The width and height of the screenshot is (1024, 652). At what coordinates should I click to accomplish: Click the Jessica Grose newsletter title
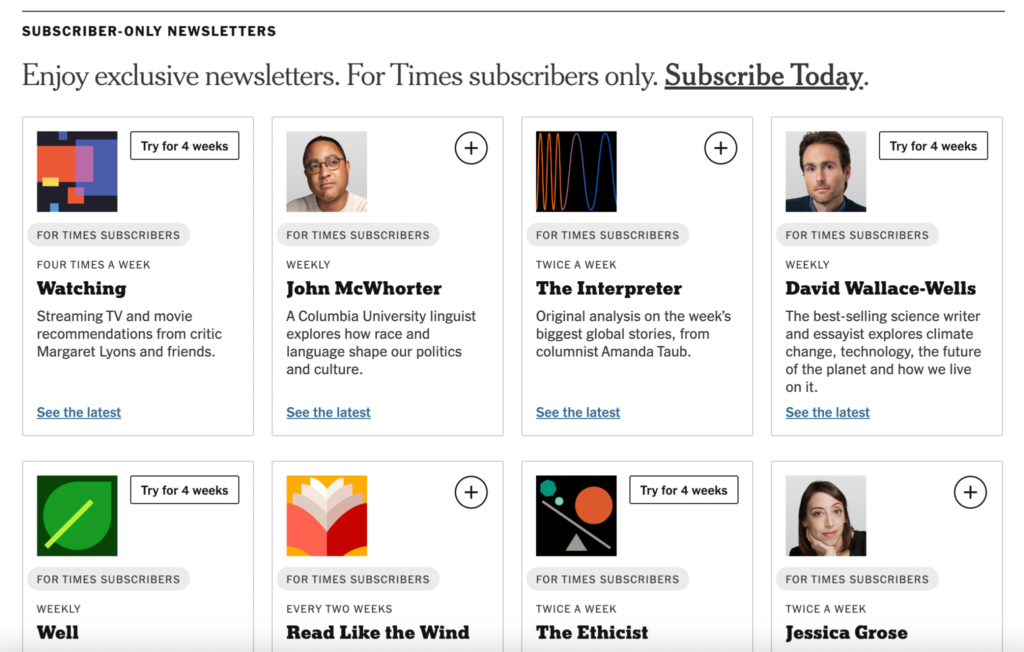(x=846, y=633)
